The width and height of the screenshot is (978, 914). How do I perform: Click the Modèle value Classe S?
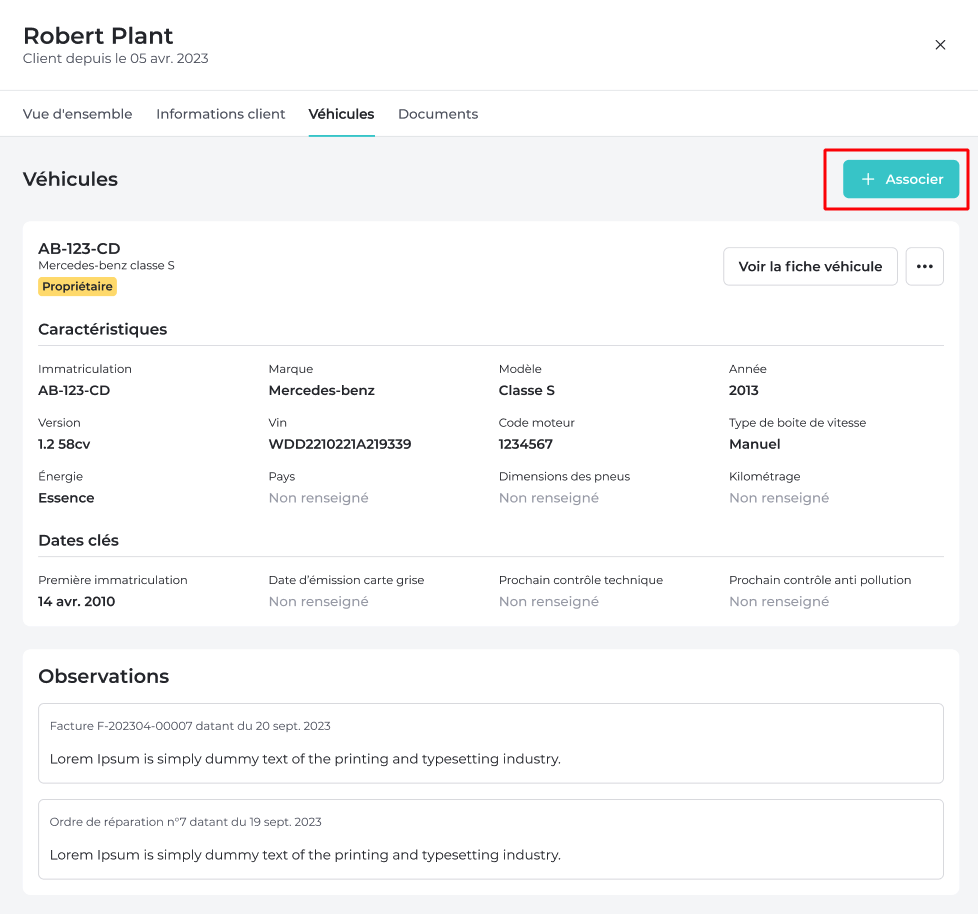click(526, 391)
